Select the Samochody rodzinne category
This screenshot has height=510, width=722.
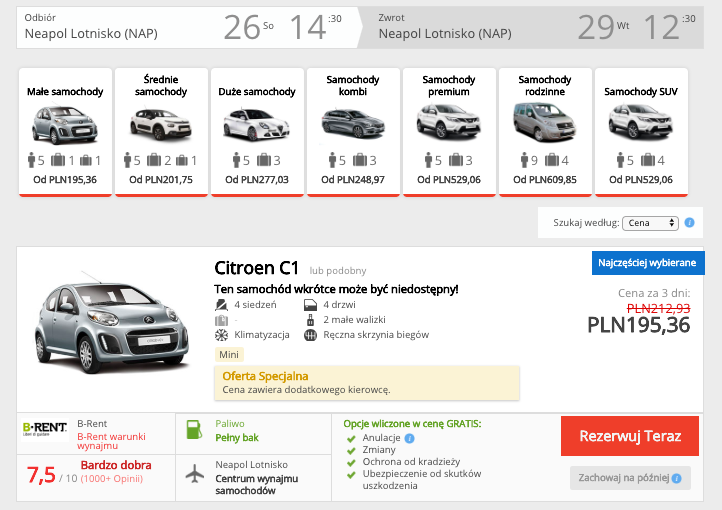(x=545, y=132)
